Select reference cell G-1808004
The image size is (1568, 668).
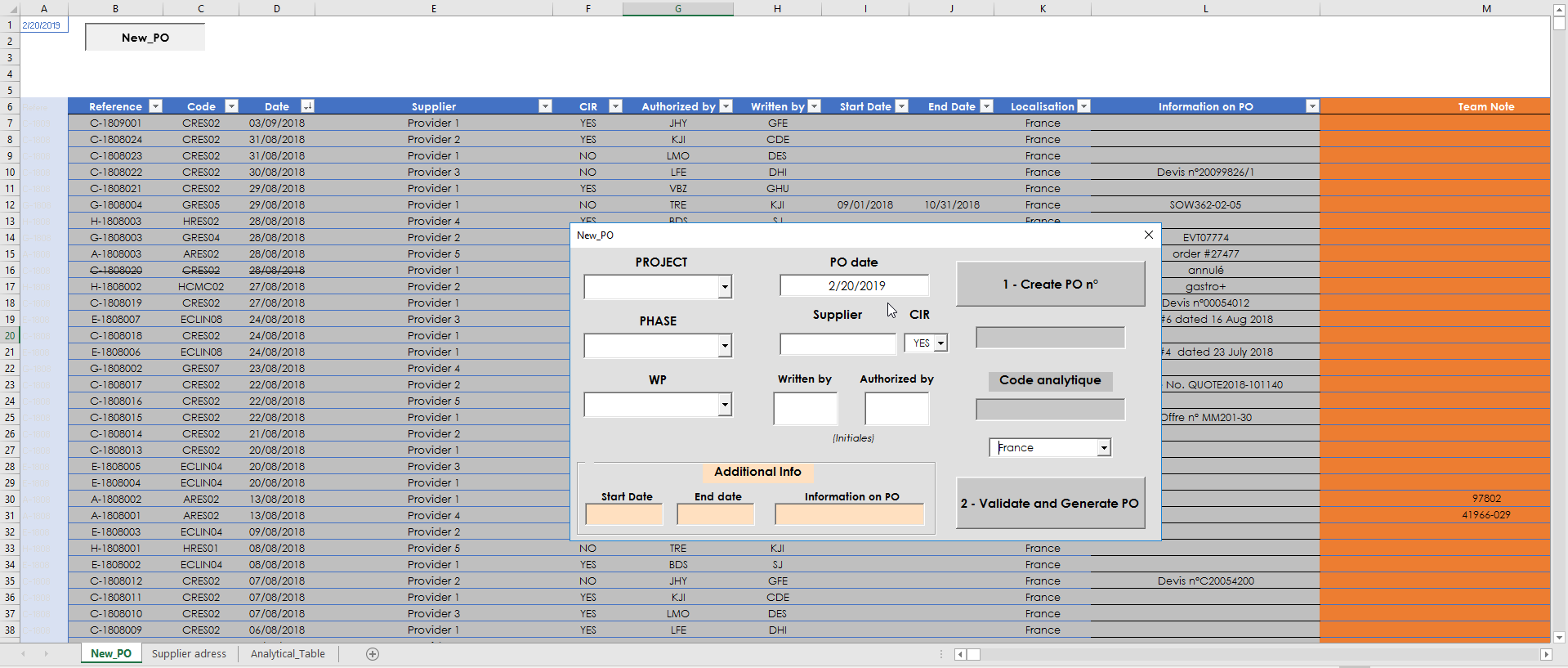(115, 204)
